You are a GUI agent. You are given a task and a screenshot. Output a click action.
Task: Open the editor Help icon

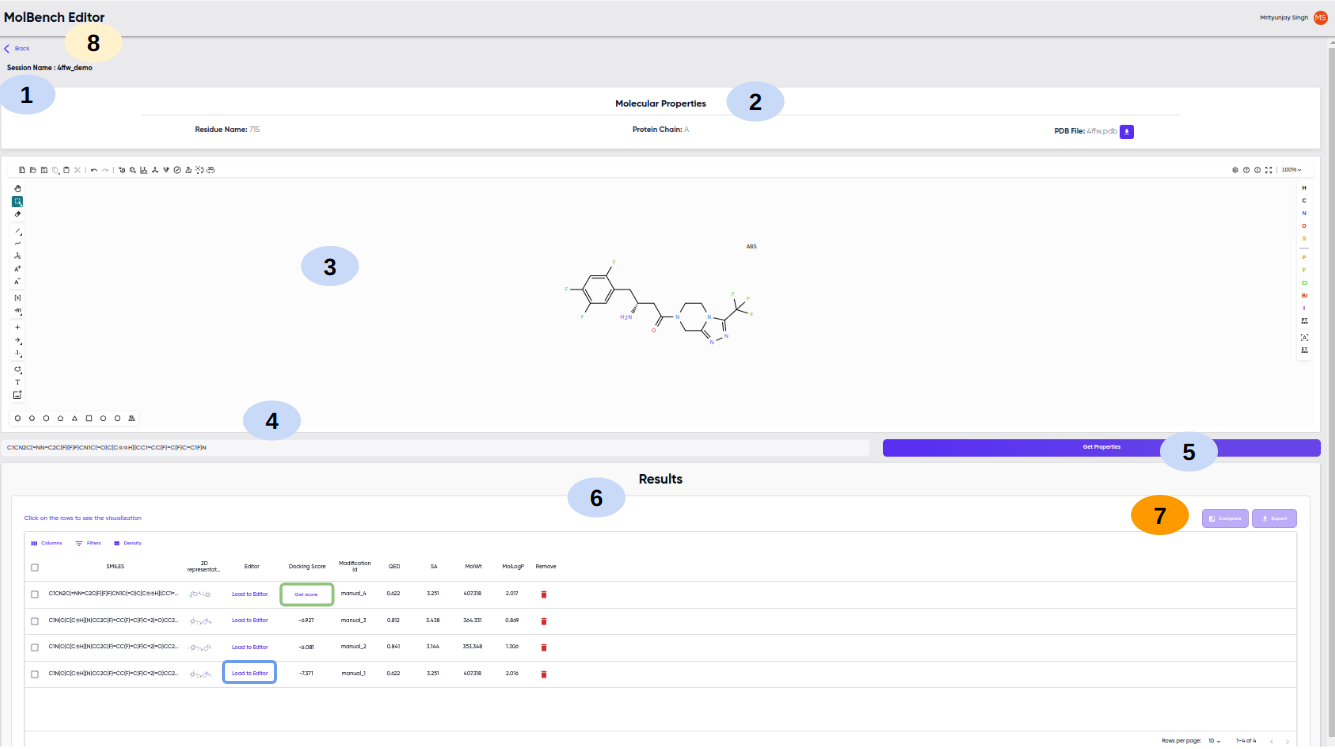click(1246, 170)
